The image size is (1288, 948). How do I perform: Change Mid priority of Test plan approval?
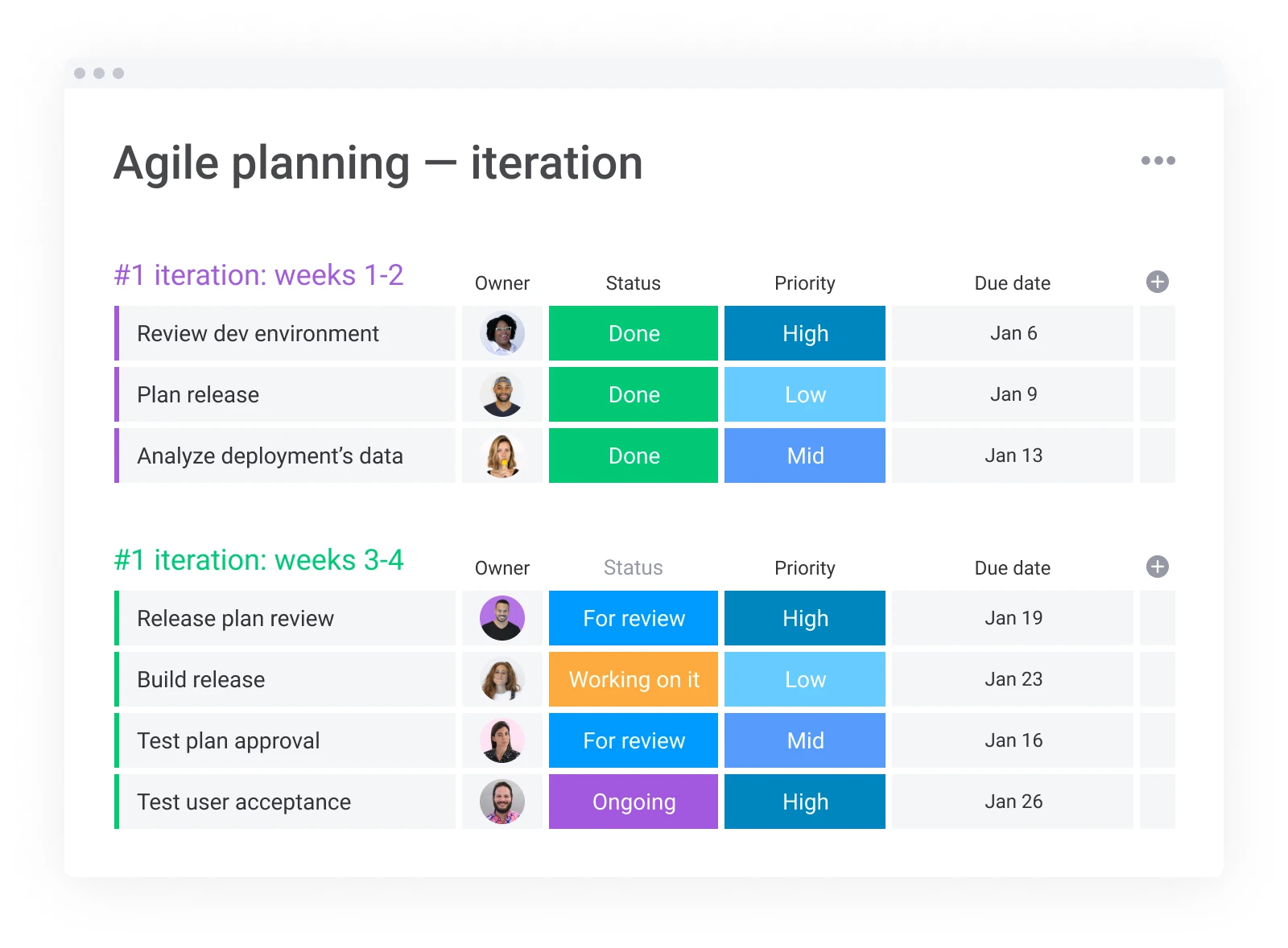(x=805, y=740)
